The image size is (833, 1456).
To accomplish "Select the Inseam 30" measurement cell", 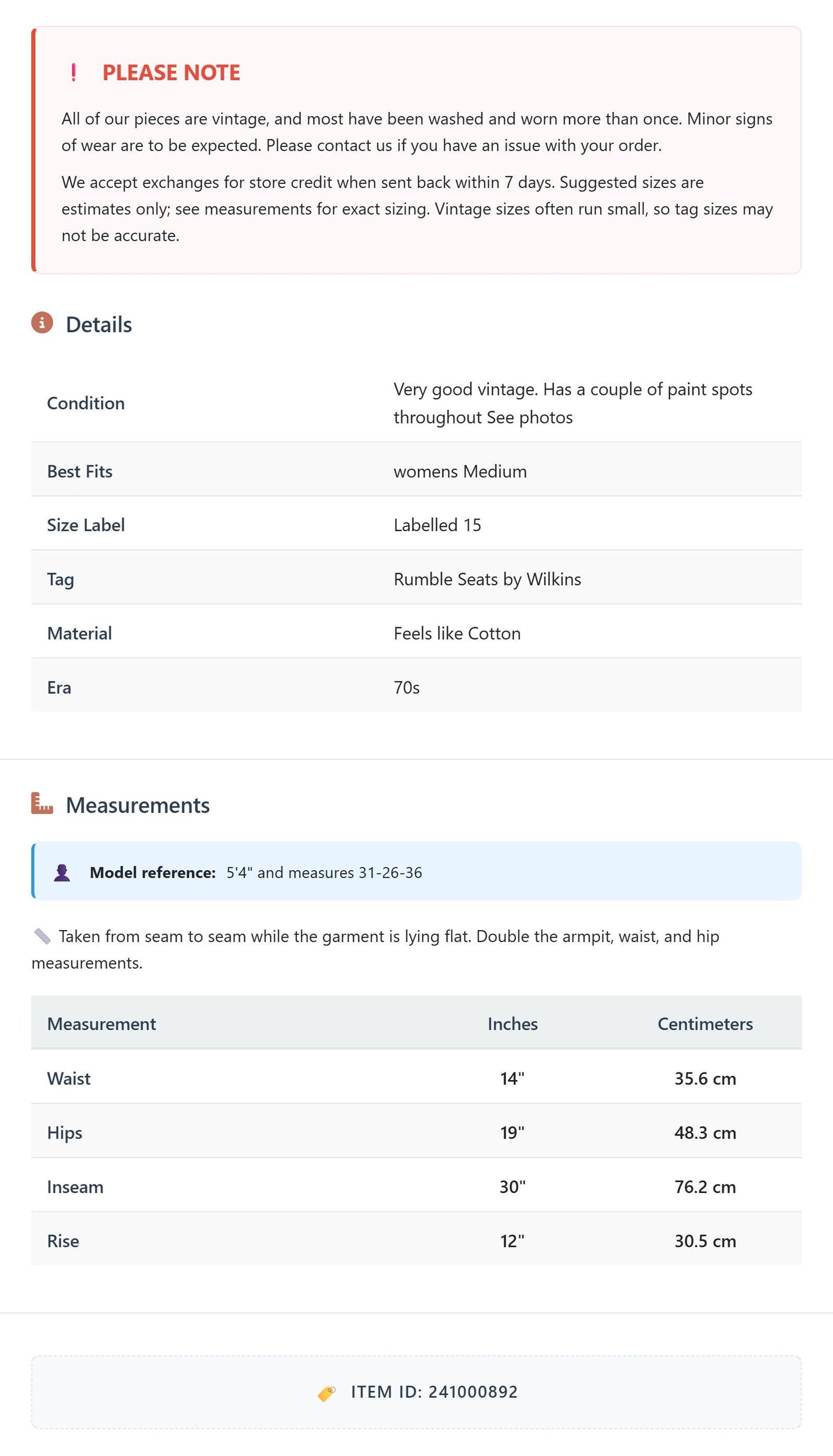I will (x=512, y=1187).
